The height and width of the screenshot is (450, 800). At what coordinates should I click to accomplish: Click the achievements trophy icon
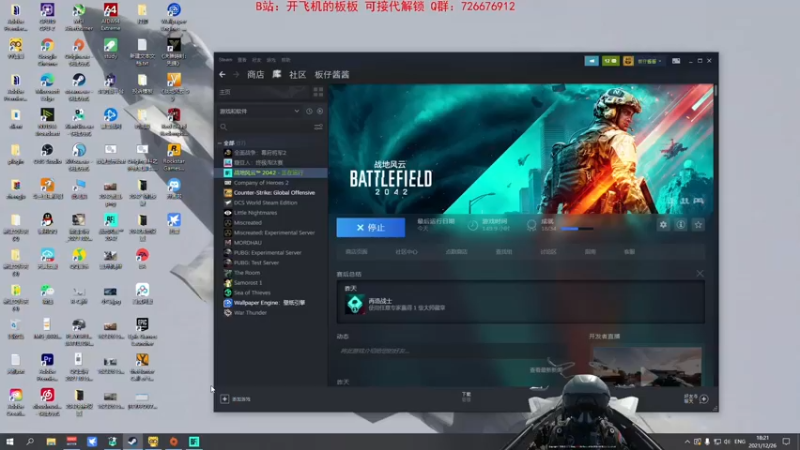531,225
